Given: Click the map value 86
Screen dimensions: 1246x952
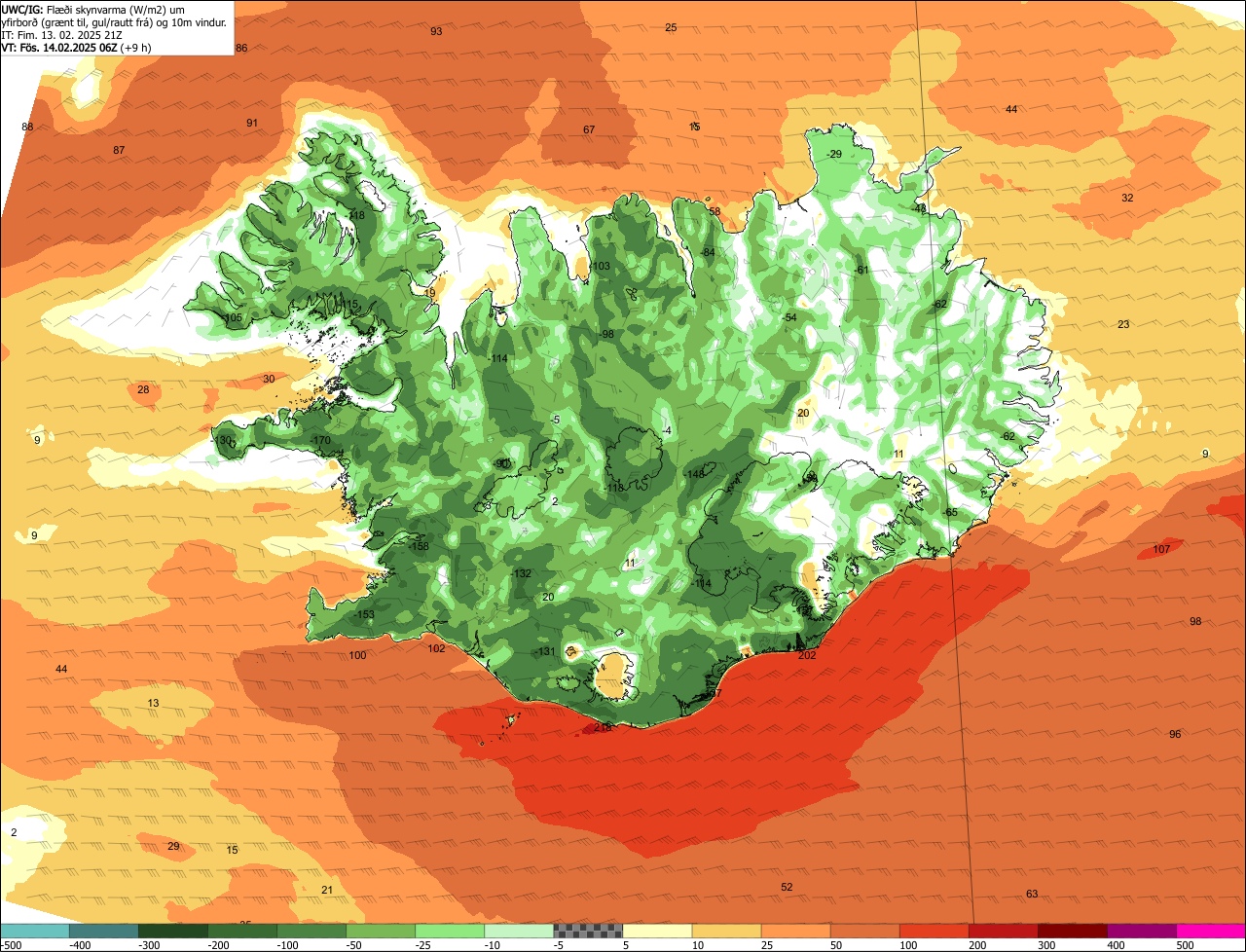Looking at the screenshot, I should [x=241, y=48].
